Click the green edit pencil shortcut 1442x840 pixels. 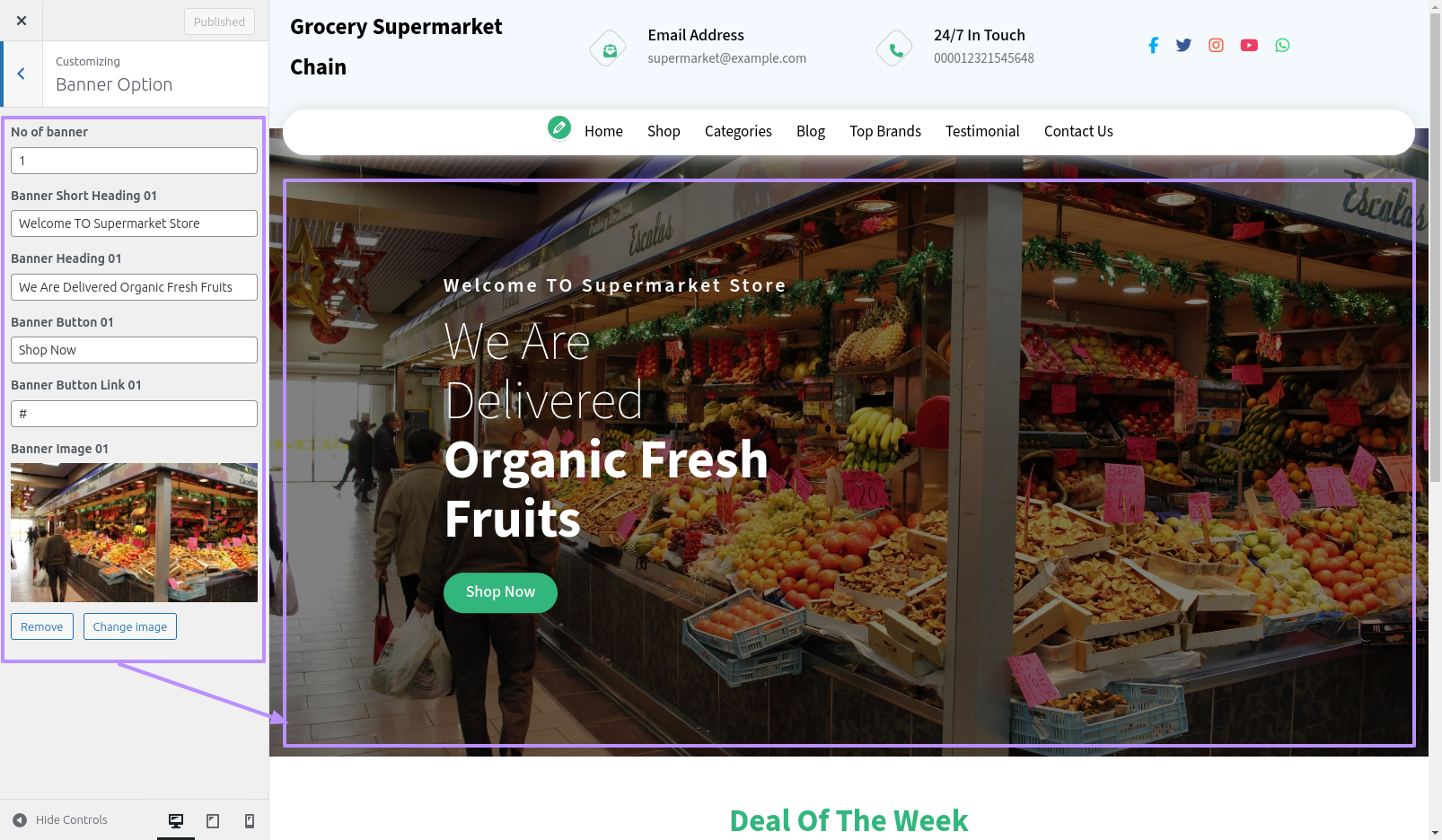pos(559,128)
